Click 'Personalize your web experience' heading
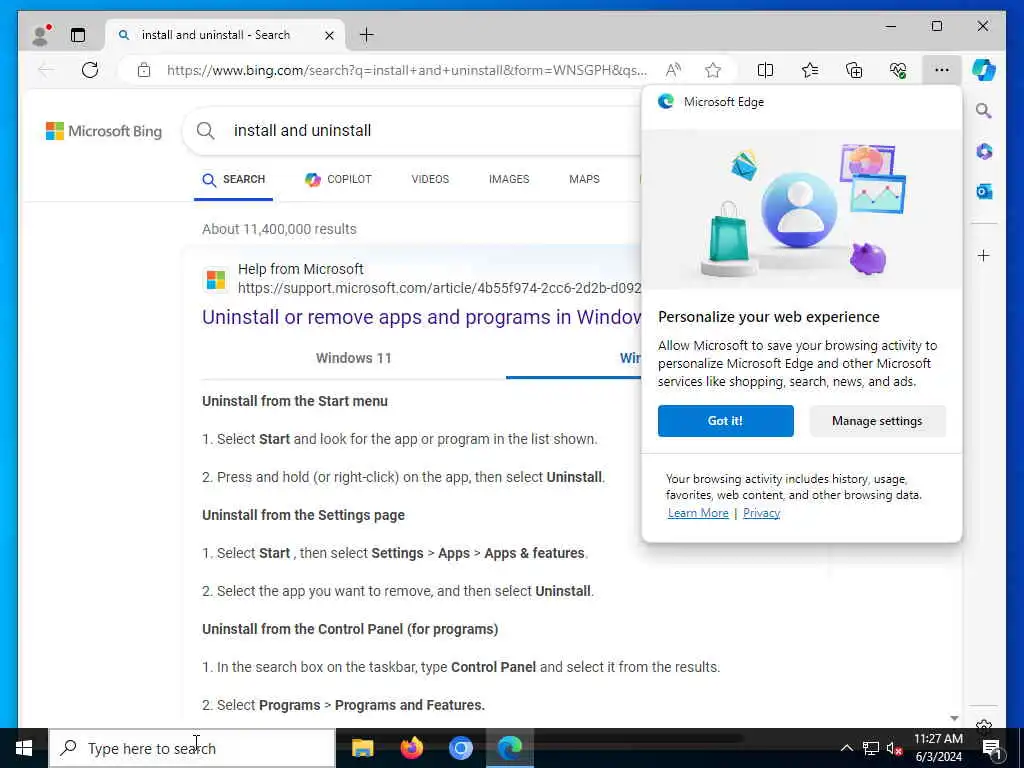The image size is (1024, 768). coord(769,317)
